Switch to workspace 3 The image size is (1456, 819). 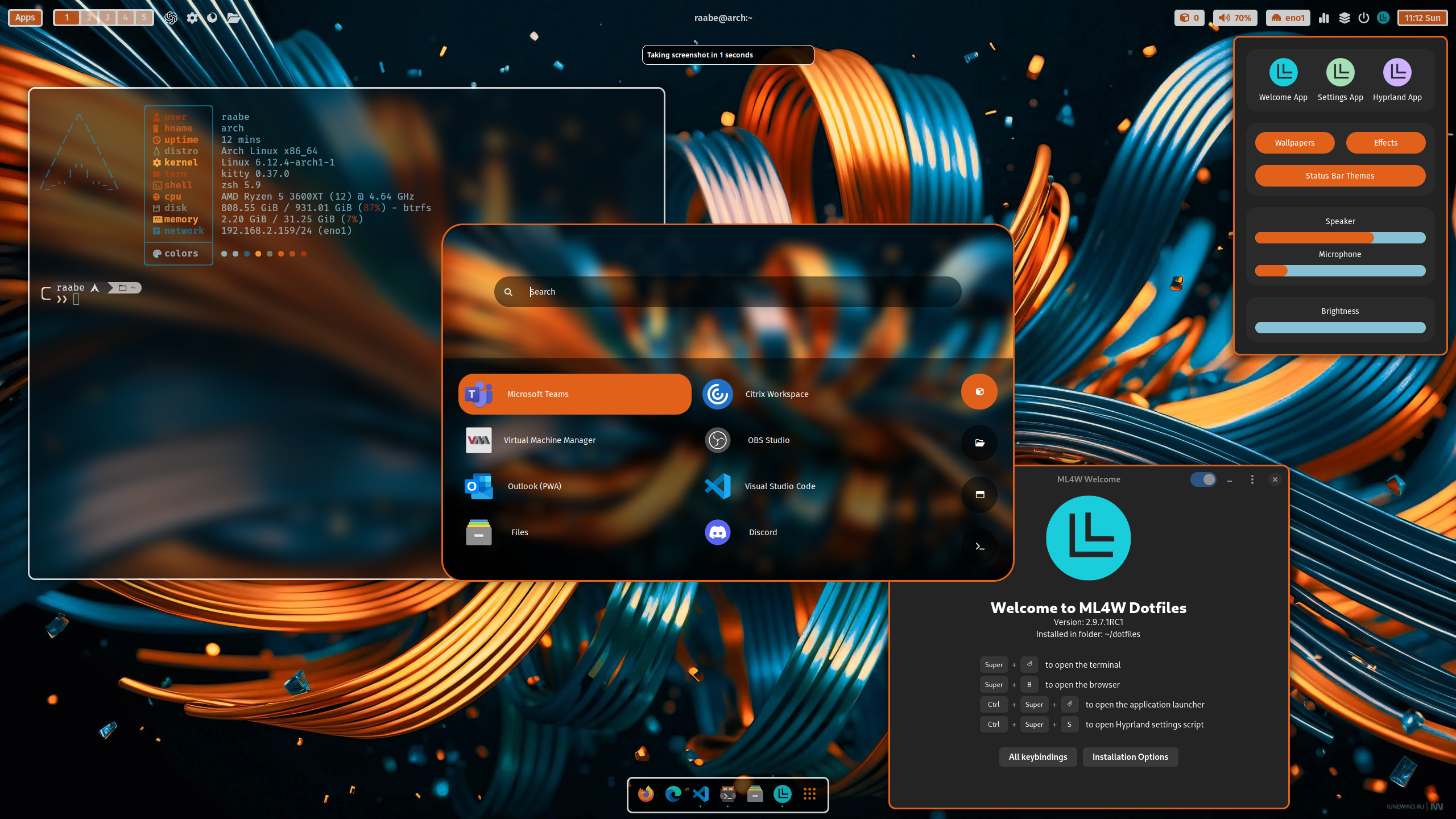pyautogui.click(x=107, y=18)
